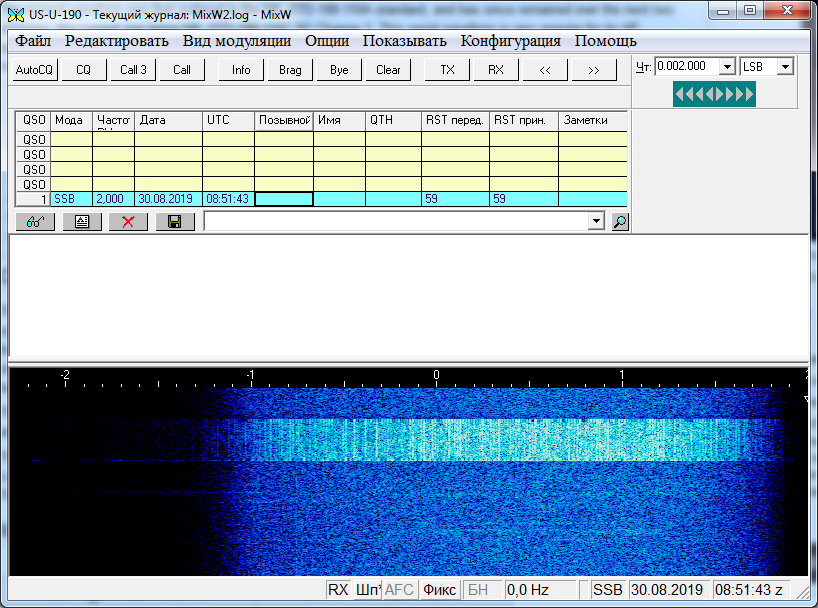Click the >> macro page button
The image size is (818, 608).
[x=594, y=70]
